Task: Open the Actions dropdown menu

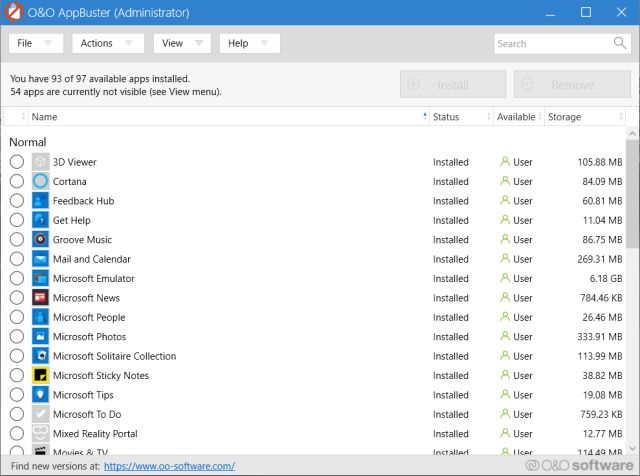Action: [x=107, y=44]
